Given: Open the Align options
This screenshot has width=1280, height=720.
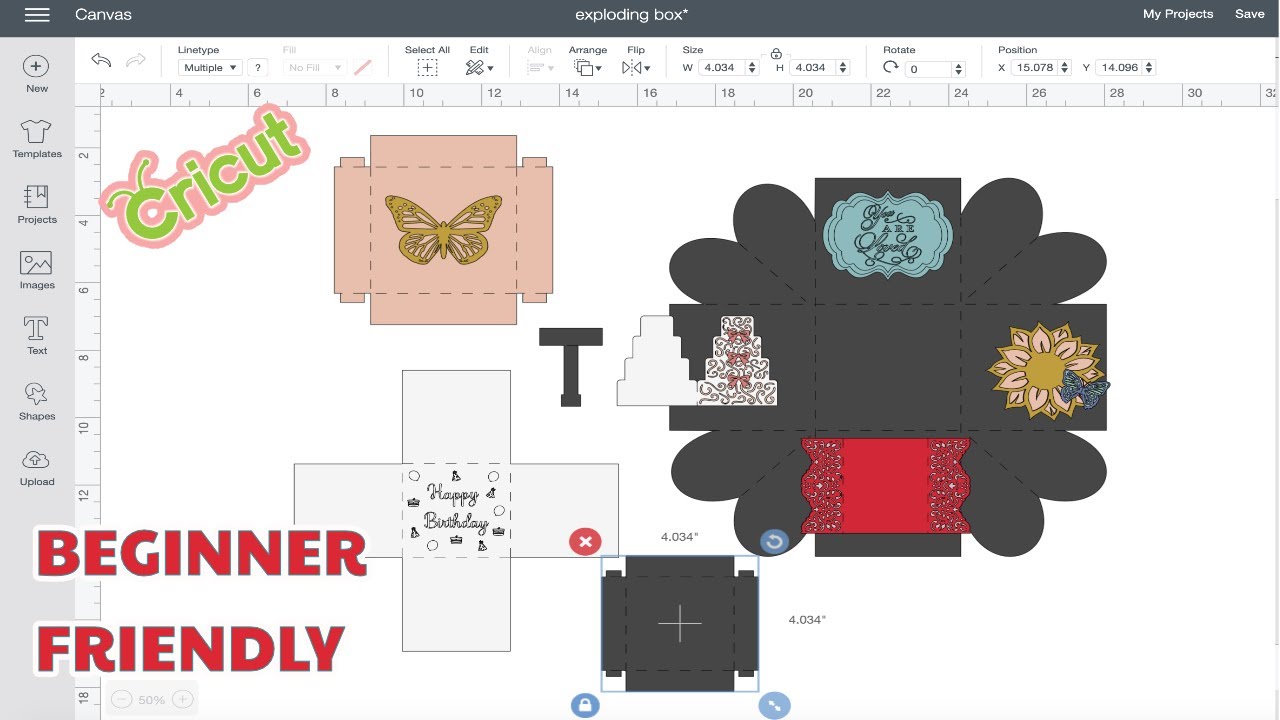Looking at the screenshot, I should (x=540, y=68).
